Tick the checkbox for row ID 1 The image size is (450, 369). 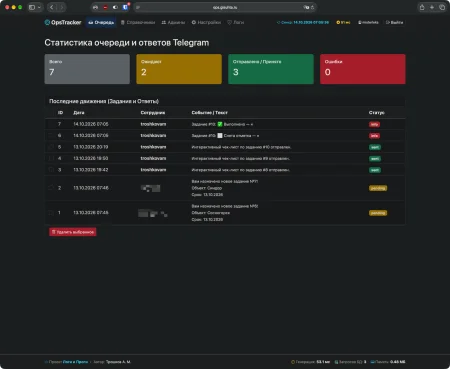tap(51, 212)
